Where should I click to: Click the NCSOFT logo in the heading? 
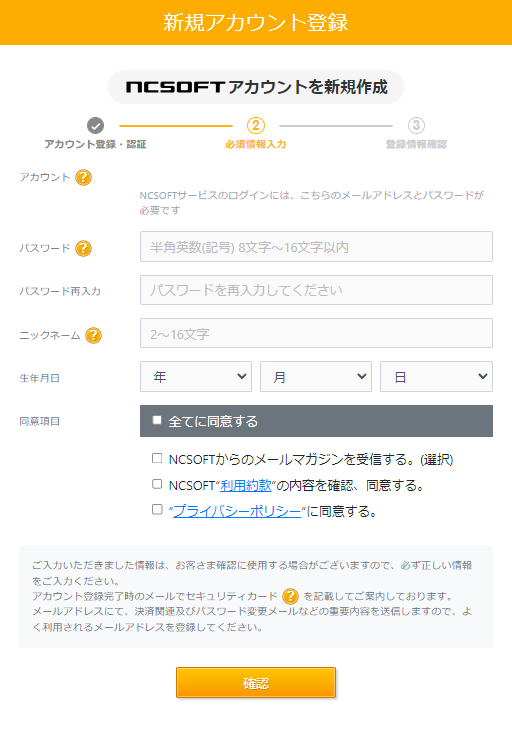175,87
